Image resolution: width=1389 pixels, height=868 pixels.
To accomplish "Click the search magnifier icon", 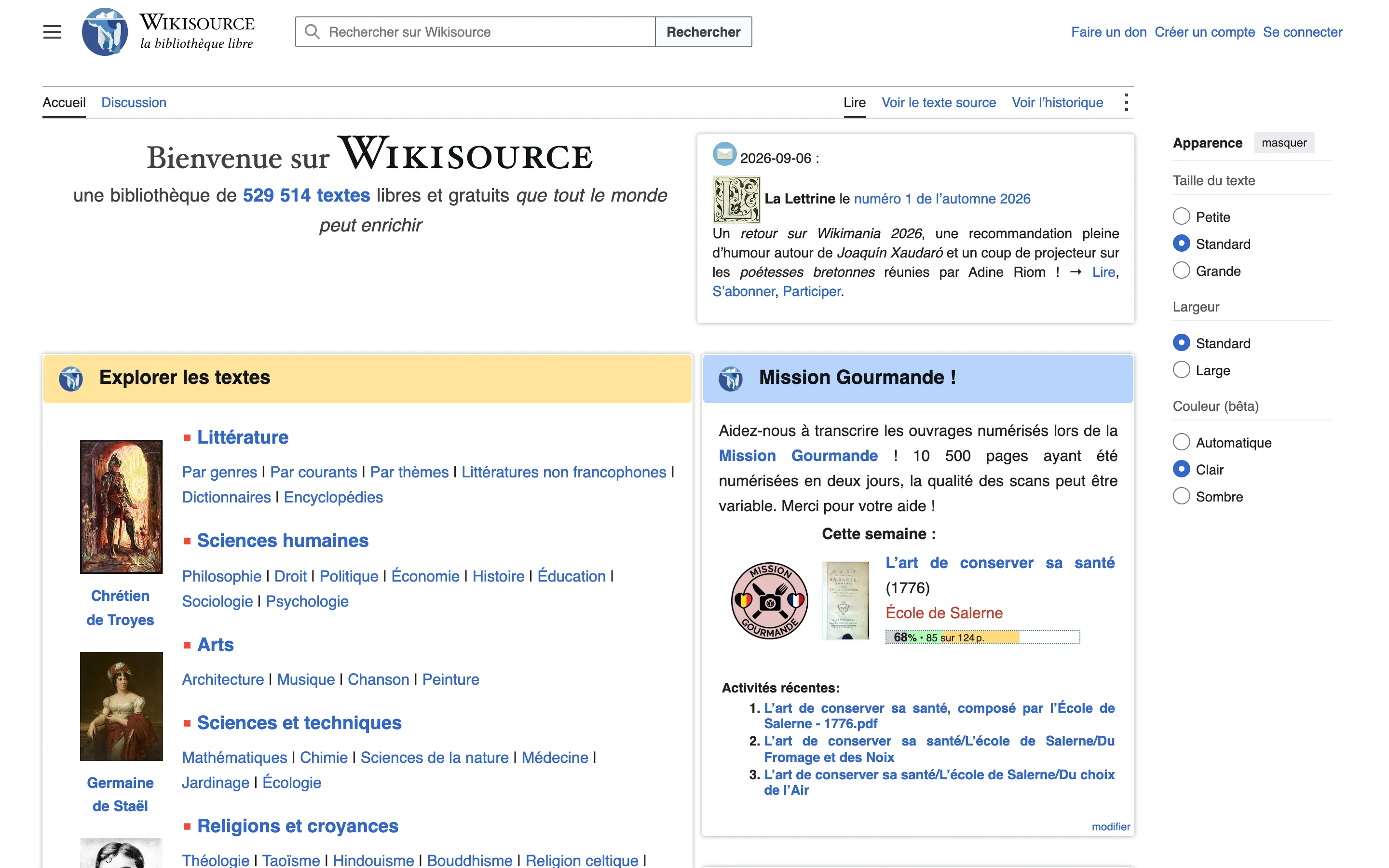I will click(x=312, y=31).
